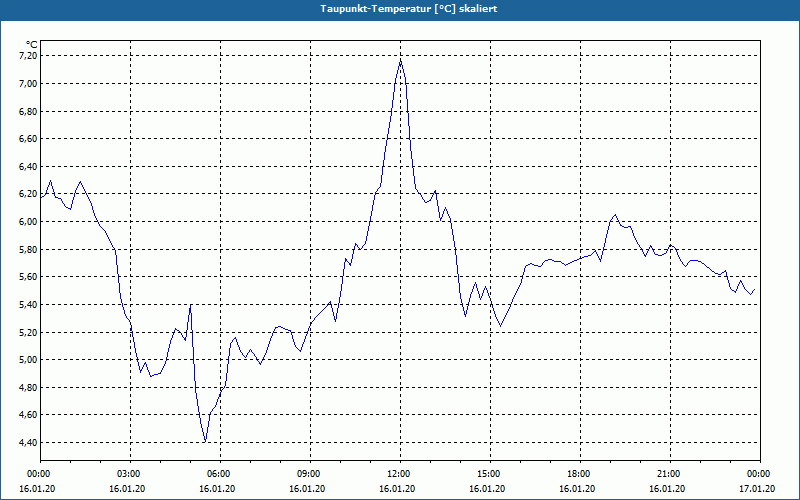800x500 pixels.
Task: Select the 7,20 y-axis label
Action: pyautogui.click(x=28, y=56)
